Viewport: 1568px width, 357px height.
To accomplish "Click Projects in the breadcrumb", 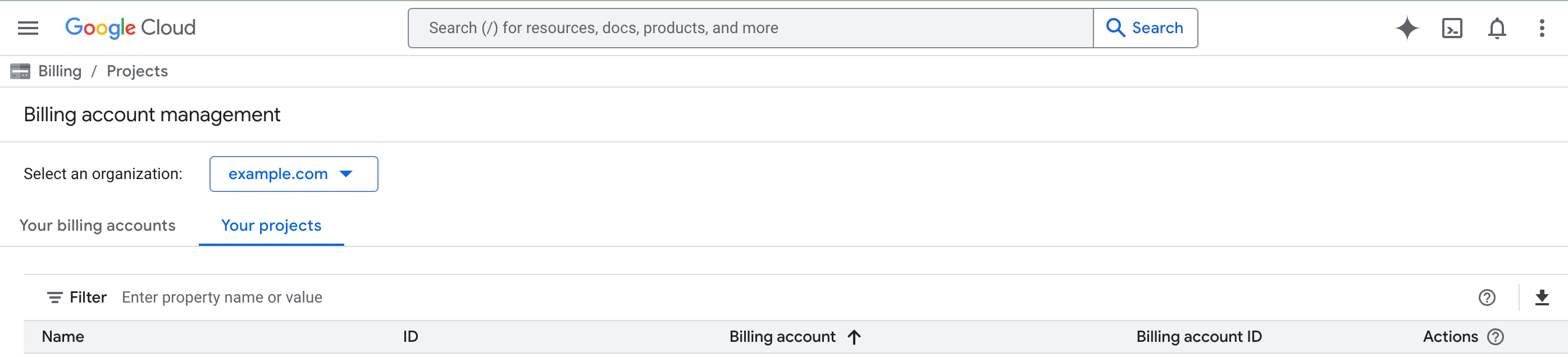I will (x=137, y=71).
